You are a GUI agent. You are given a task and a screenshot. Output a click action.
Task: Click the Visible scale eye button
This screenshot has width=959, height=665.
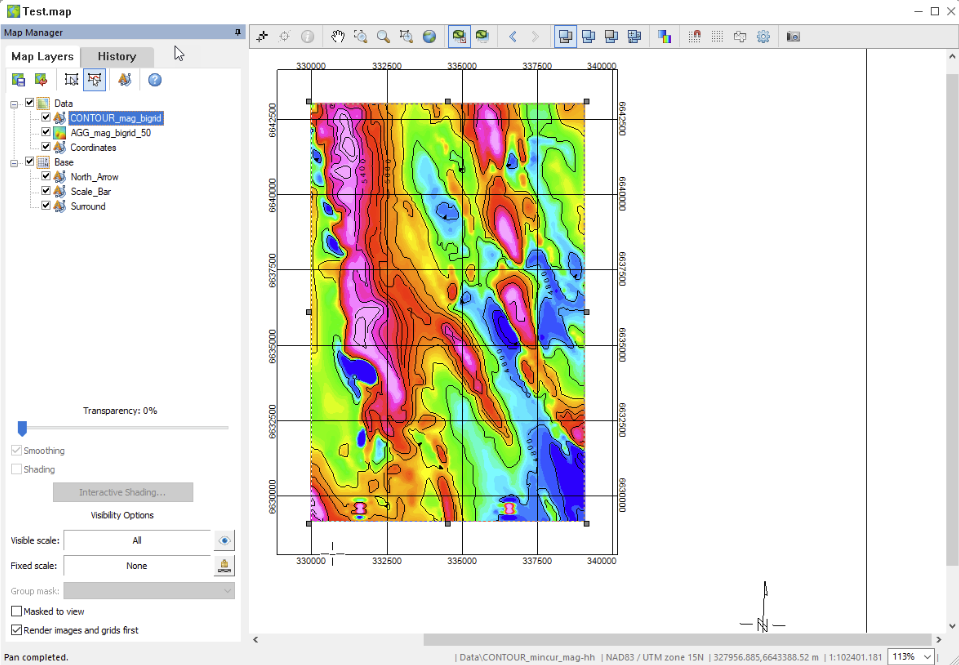pyautogui.click(x=224, y=541)
